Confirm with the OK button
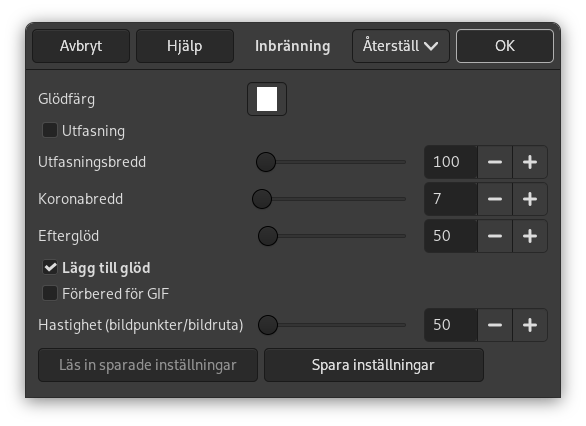 click(x=505, y=46)
